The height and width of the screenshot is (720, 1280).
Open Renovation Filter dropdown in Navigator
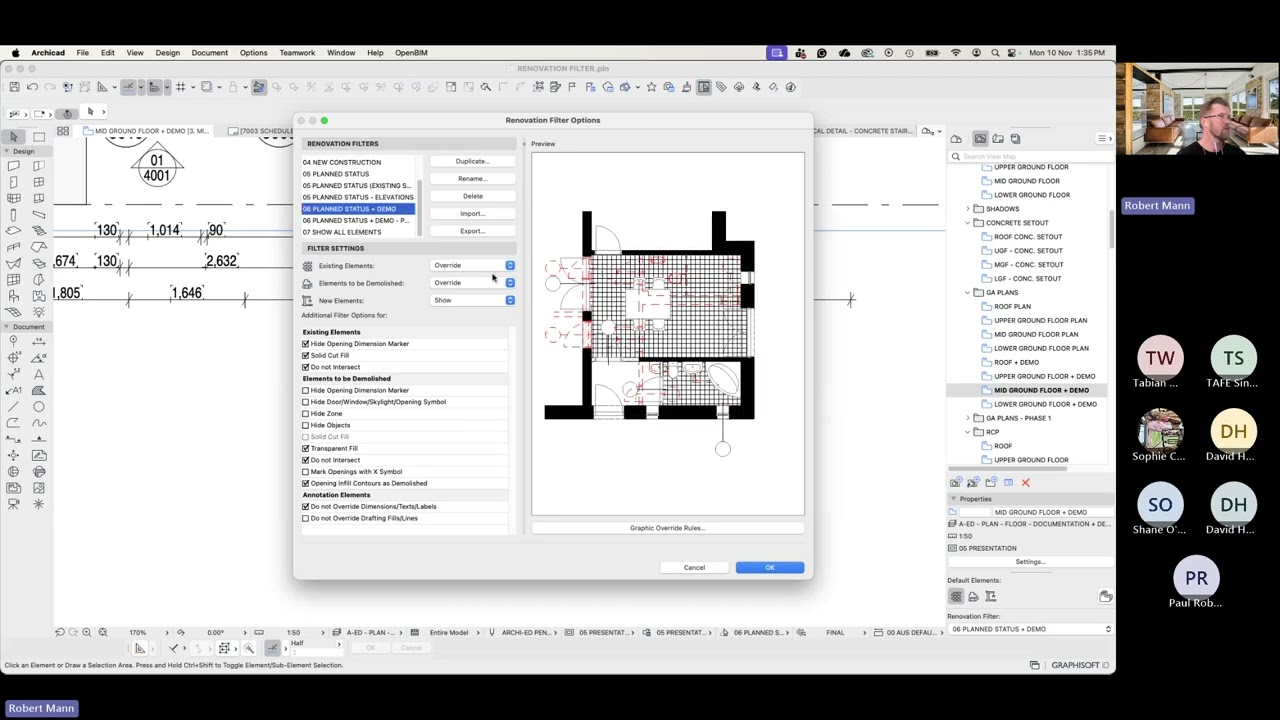pos(1031,630)
